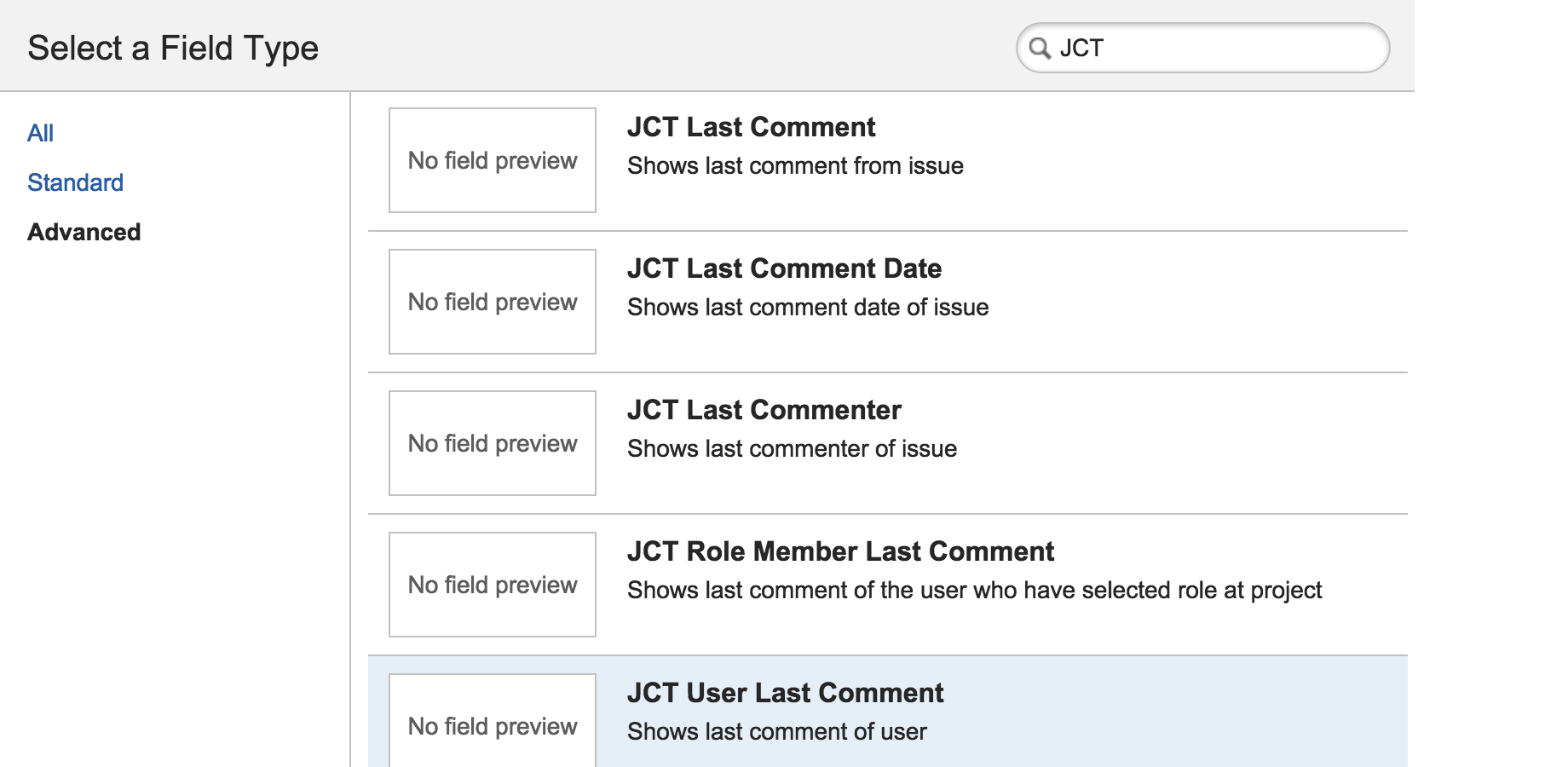Choose JCT Last Comment field type

(x=751, y=127)
